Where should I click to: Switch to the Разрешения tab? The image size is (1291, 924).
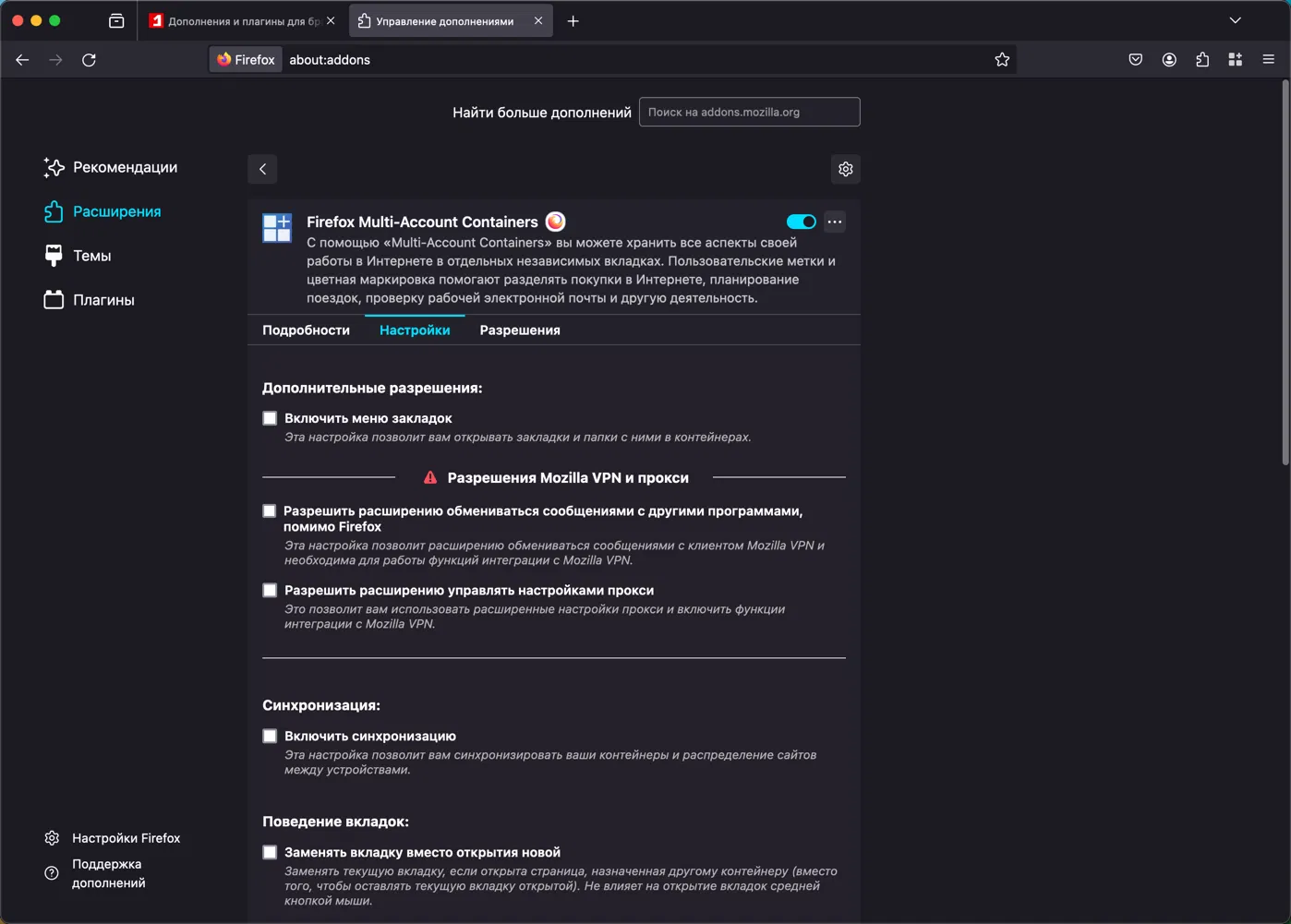[520, 330]
